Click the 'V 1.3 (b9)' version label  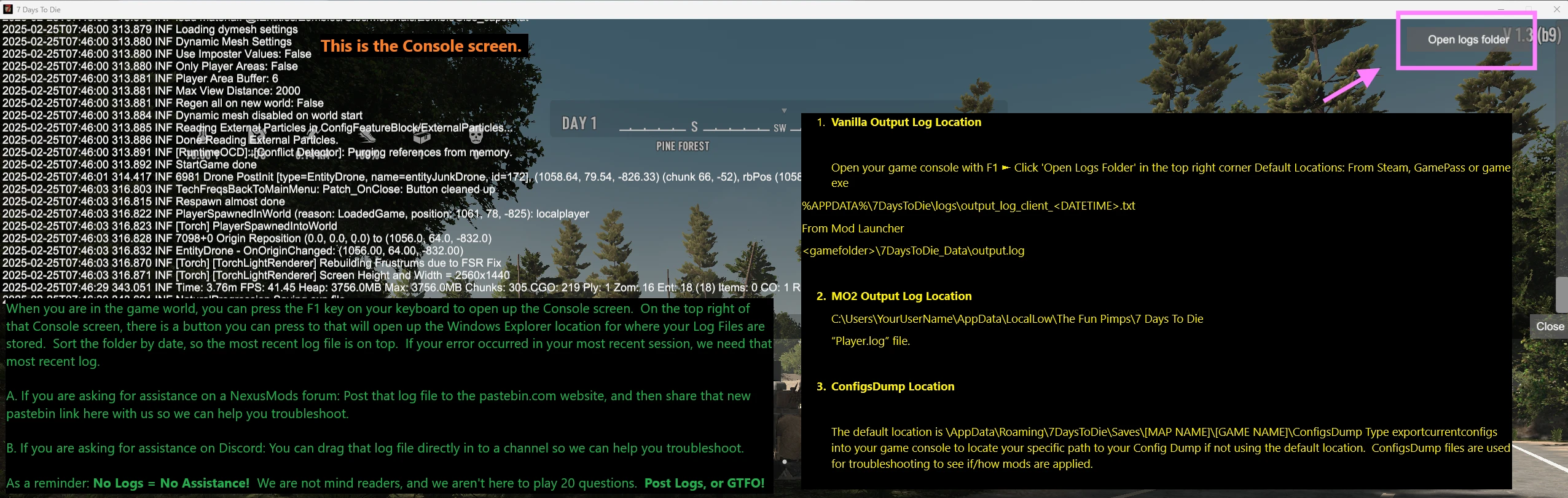[1532, 36]
